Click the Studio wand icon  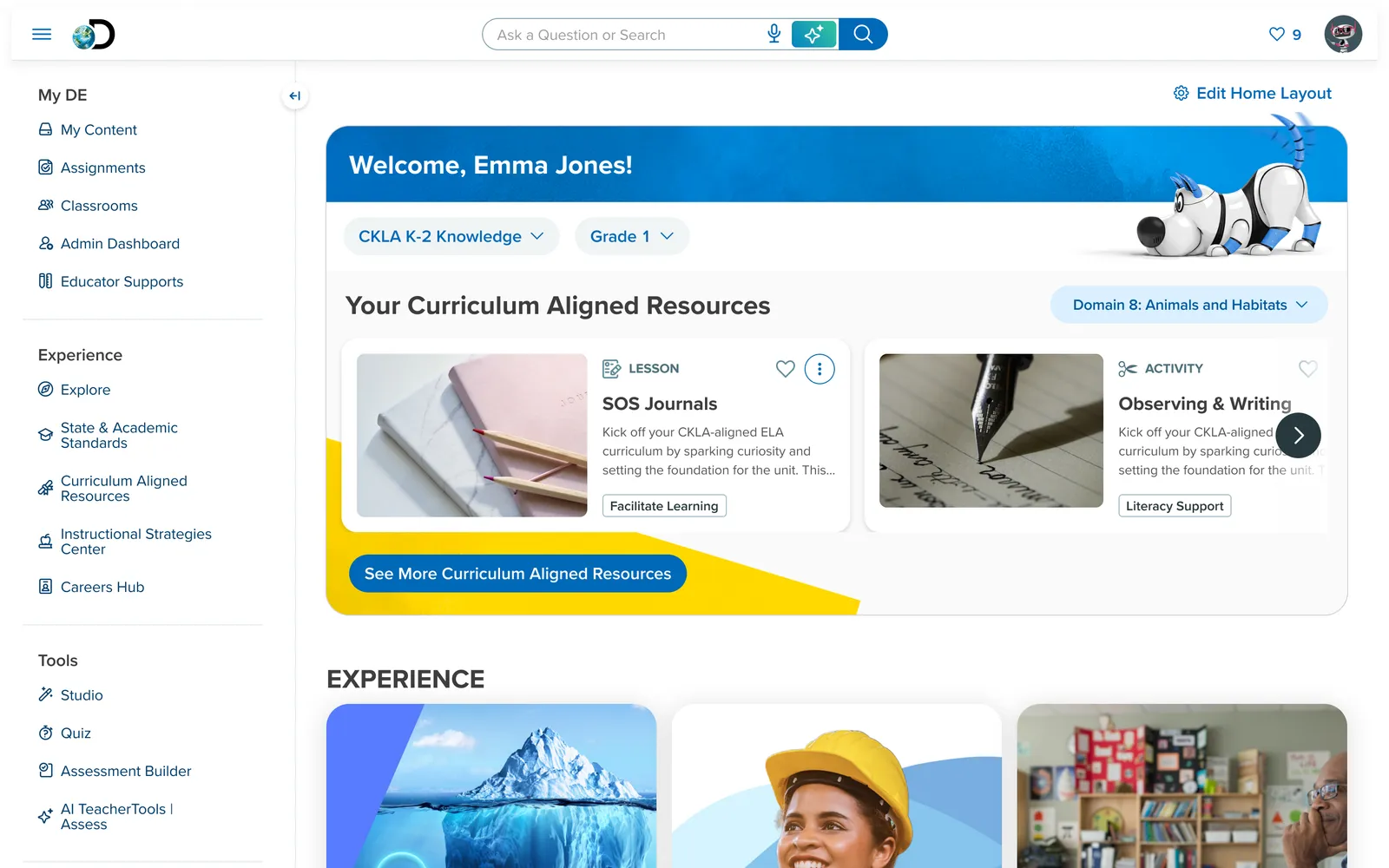click(45, 694)
